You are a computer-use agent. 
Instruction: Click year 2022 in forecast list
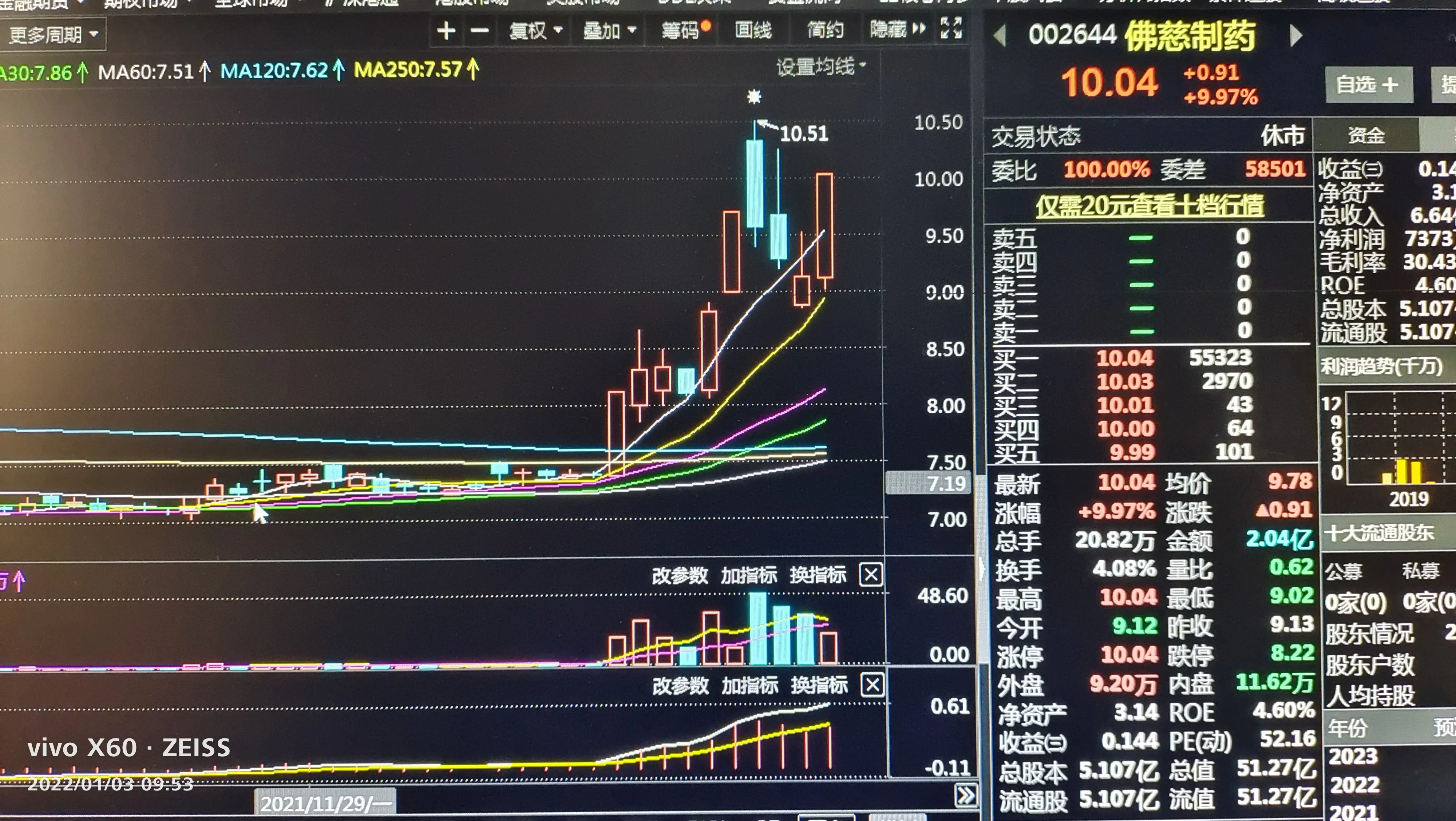(1355, 785)
